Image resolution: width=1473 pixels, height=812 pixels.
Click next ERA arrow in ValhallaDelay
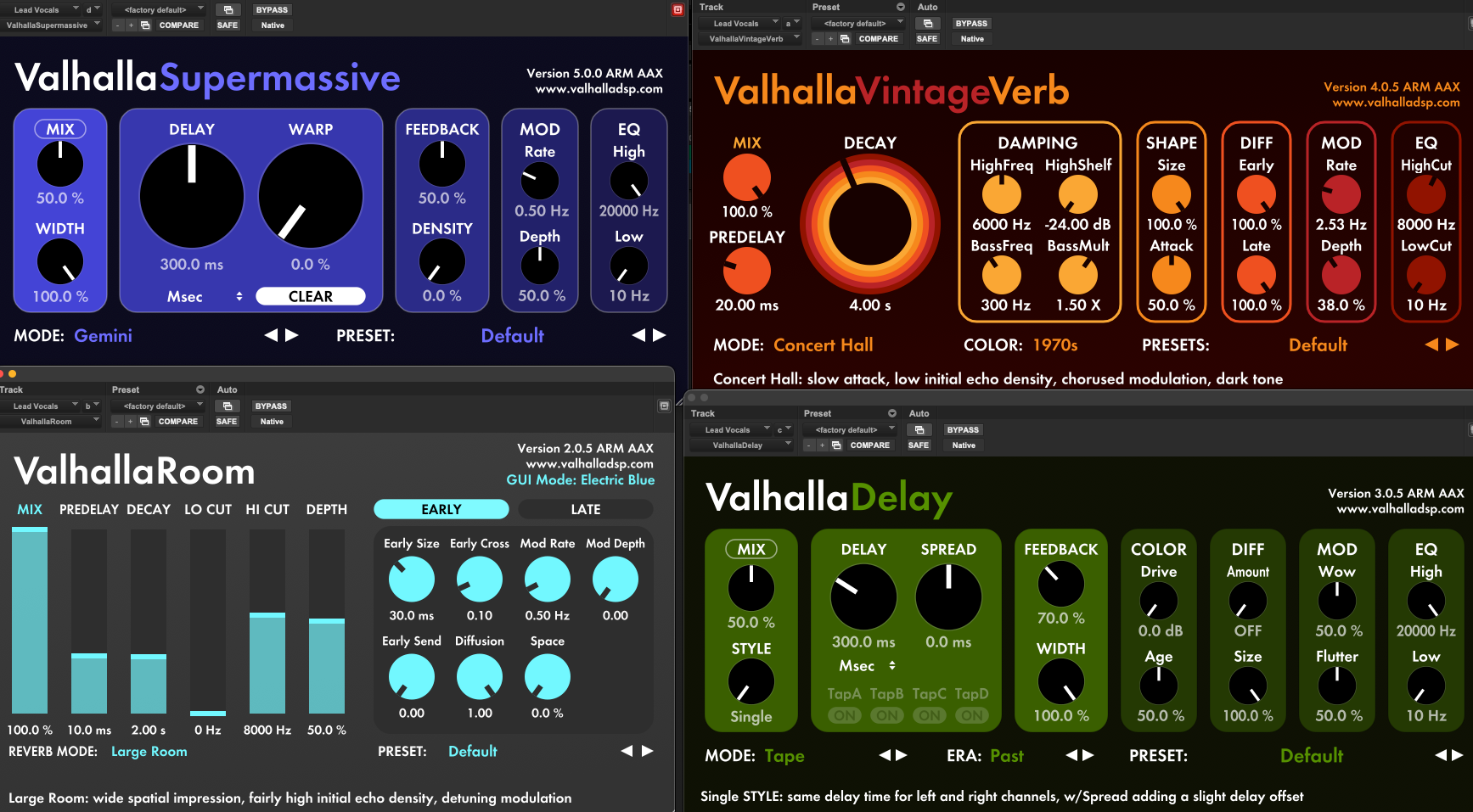point(1088,755)
